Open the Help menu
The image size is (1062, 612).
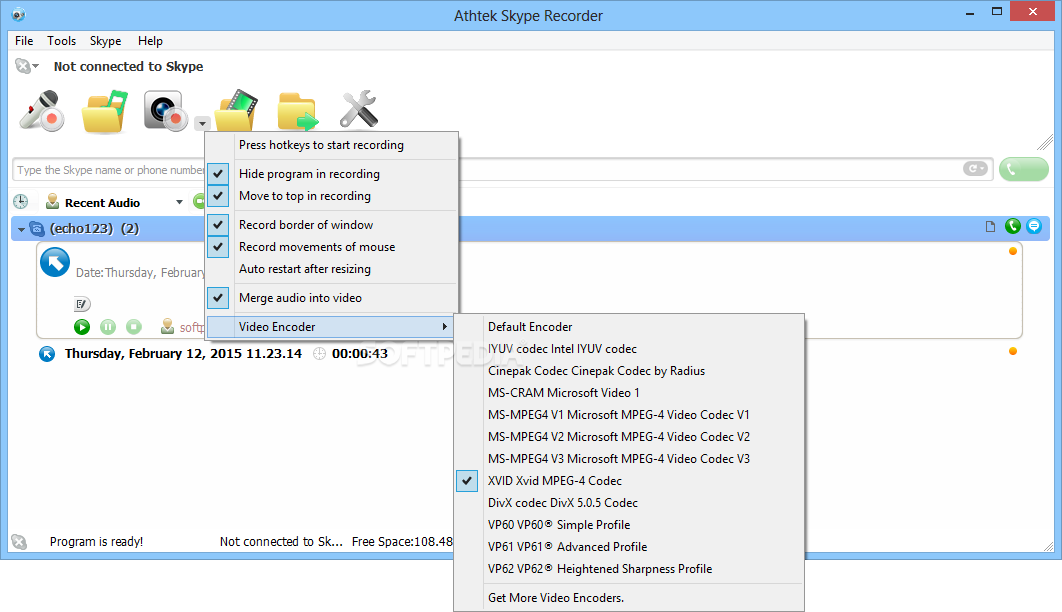[x=150, y=41]
